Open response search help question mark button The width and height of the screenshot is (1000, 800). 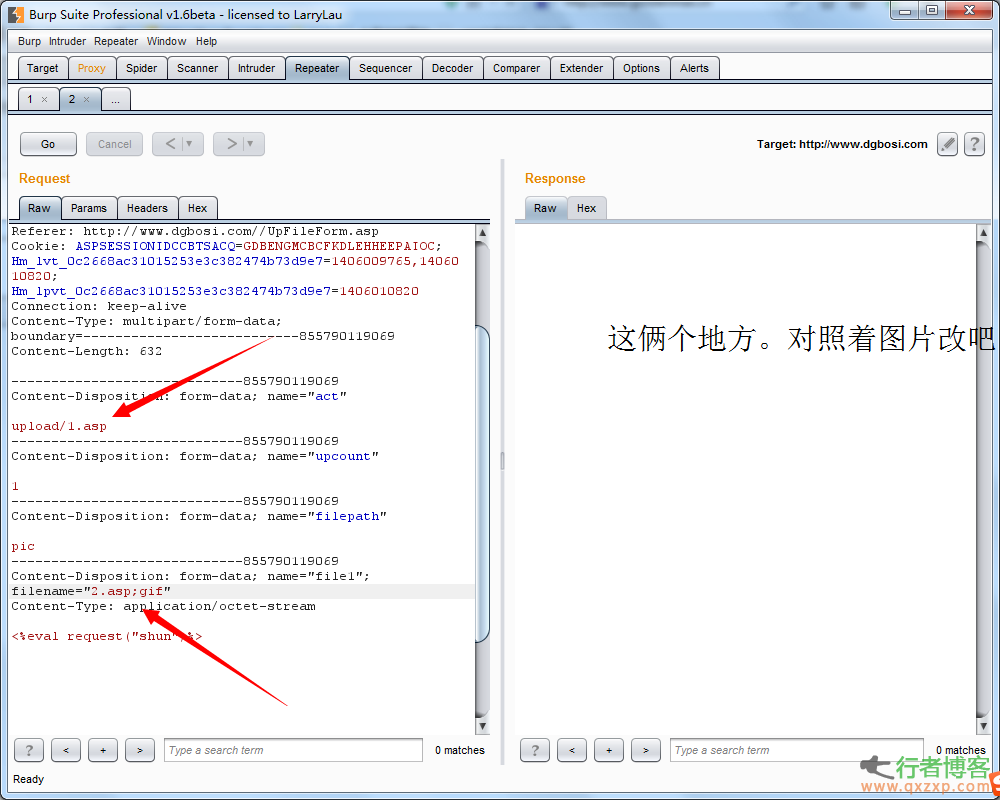tap(534, 750)
